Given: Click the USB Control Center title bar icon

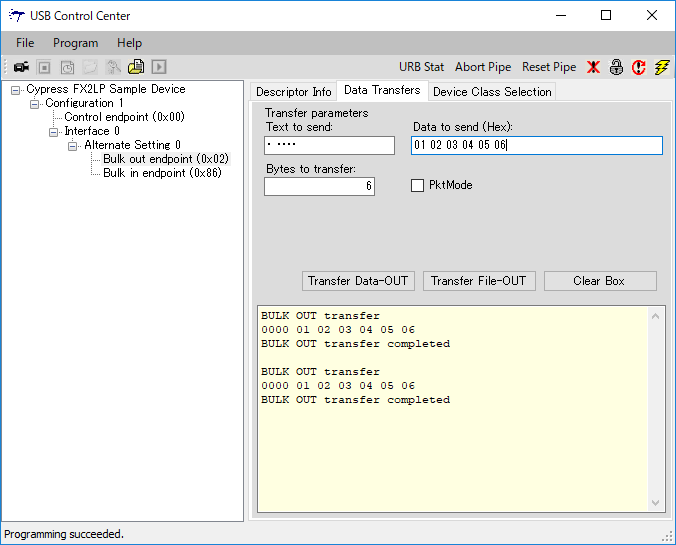Looking at the screenshot, I should [16, 16].
